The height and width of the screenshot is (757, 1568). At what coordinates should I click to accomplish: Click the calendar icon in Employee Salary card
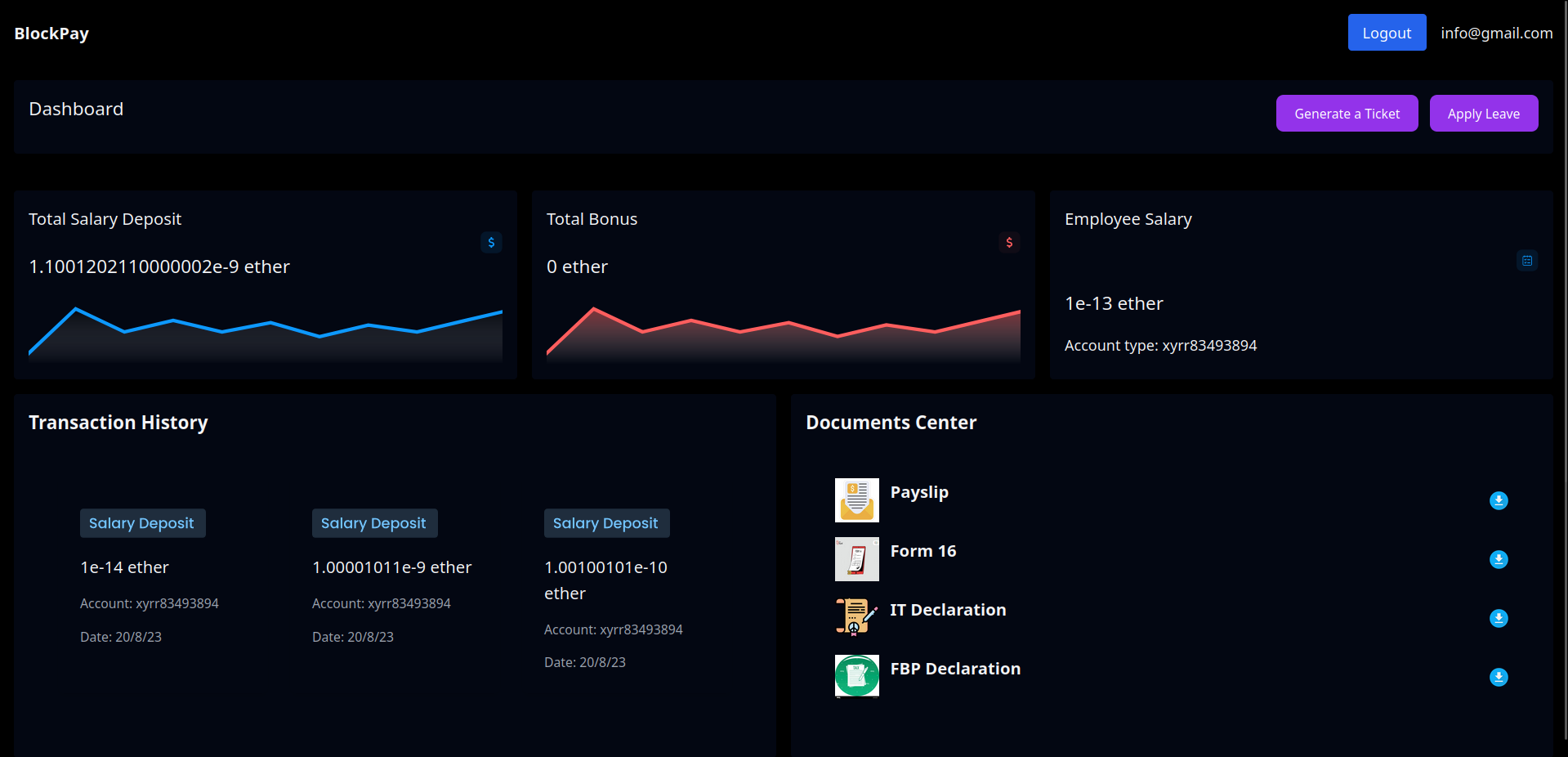(x=1527, y=261)
